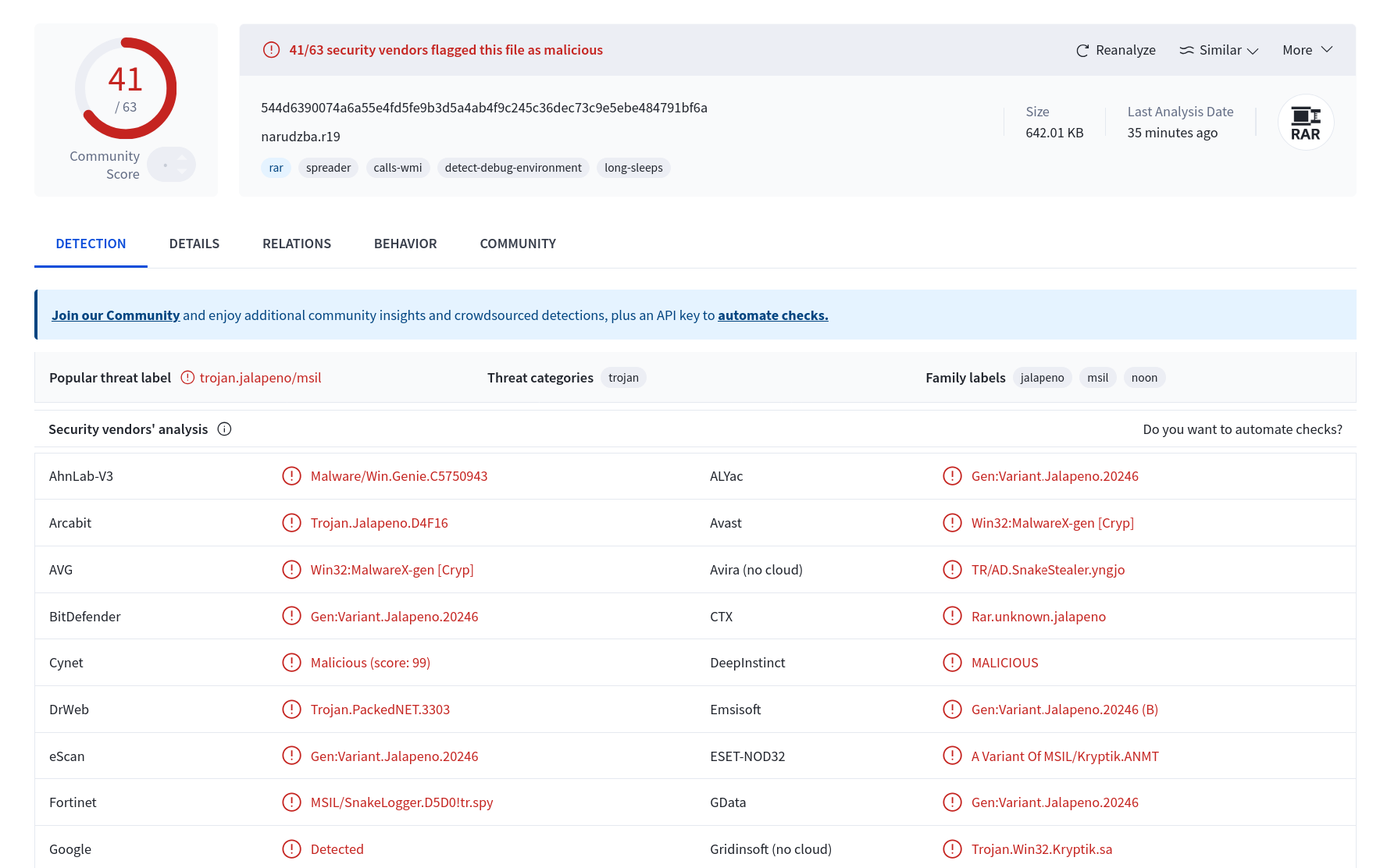The image size is (1380, 868).
Task: Open the Similar dropdown chevron
Action: click(1253, 51)
